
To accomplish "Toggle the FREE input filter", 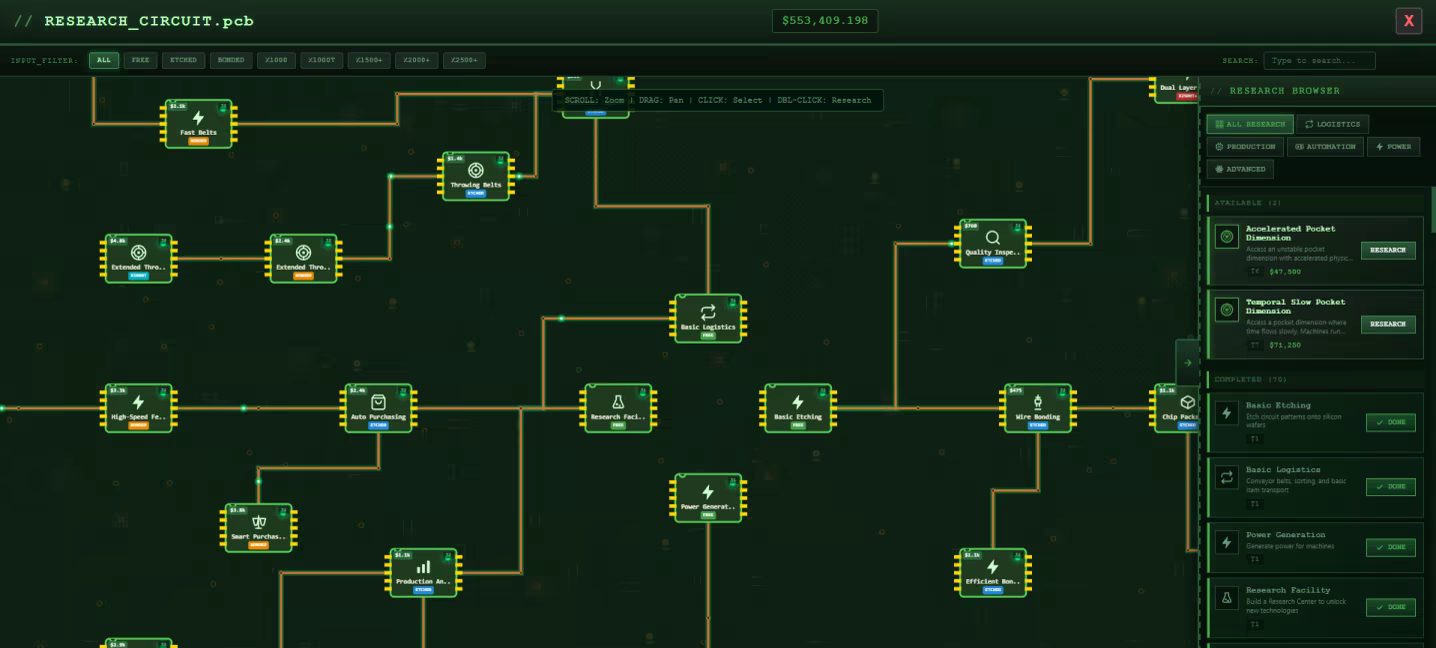I will point(140,60).
